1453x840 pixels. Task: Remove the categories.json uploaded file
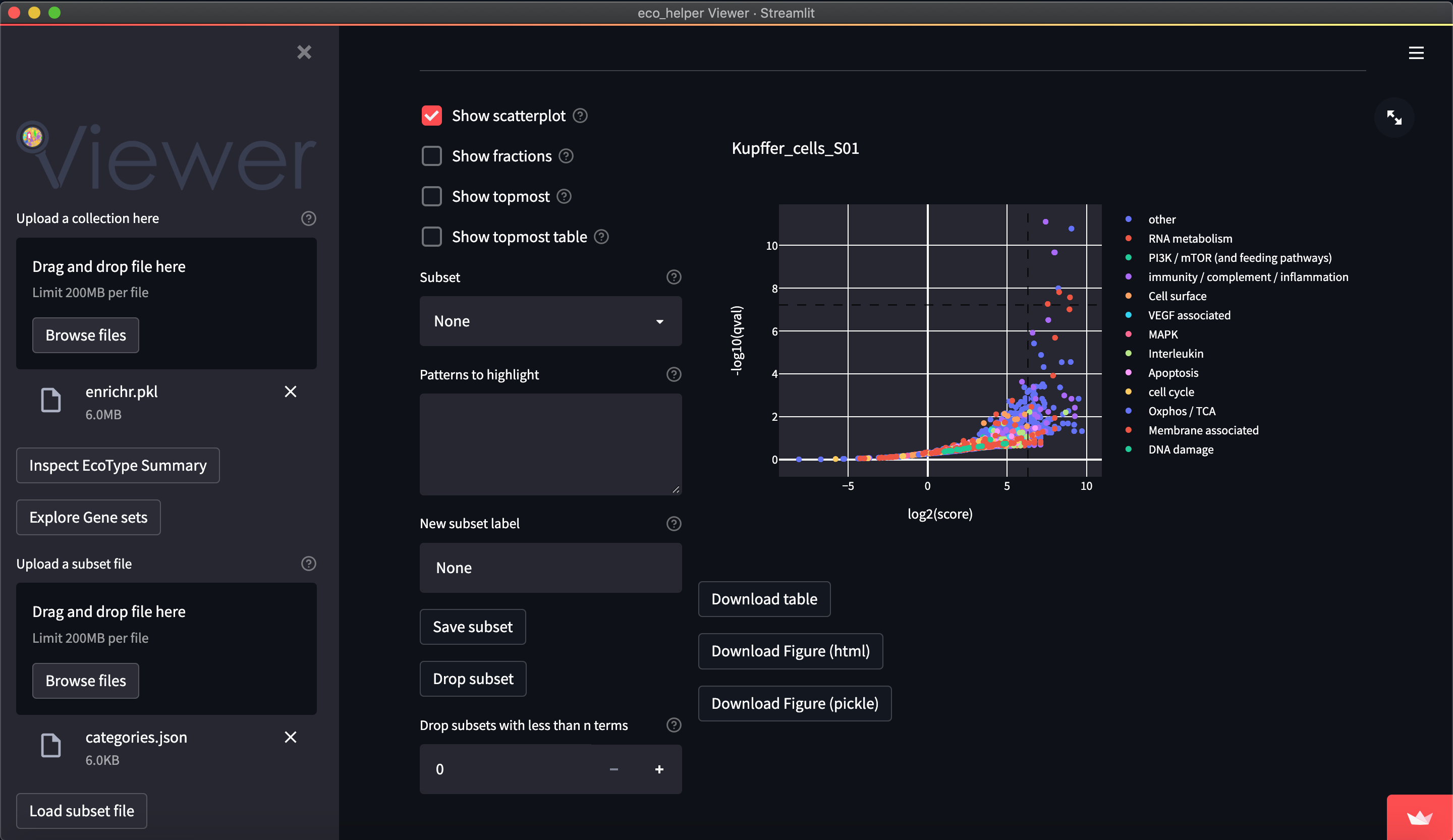291,738
